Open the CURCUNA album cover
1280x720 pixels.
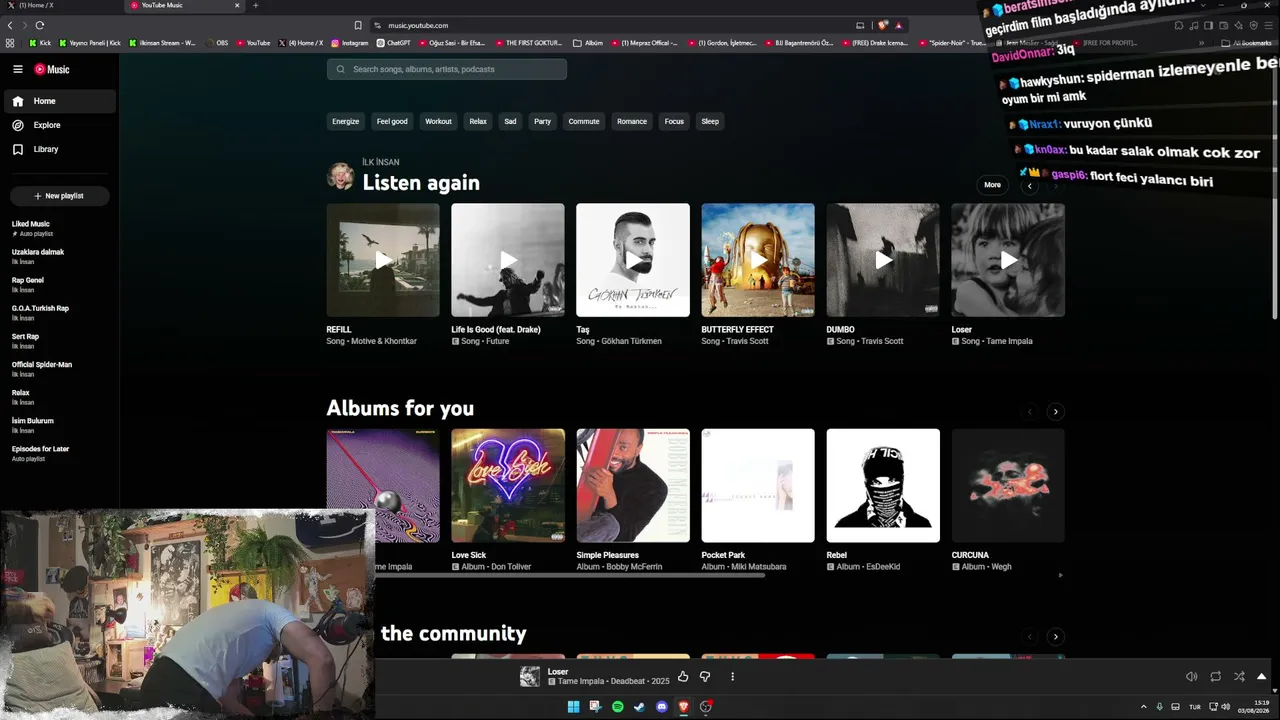(x=1008, y=486)
